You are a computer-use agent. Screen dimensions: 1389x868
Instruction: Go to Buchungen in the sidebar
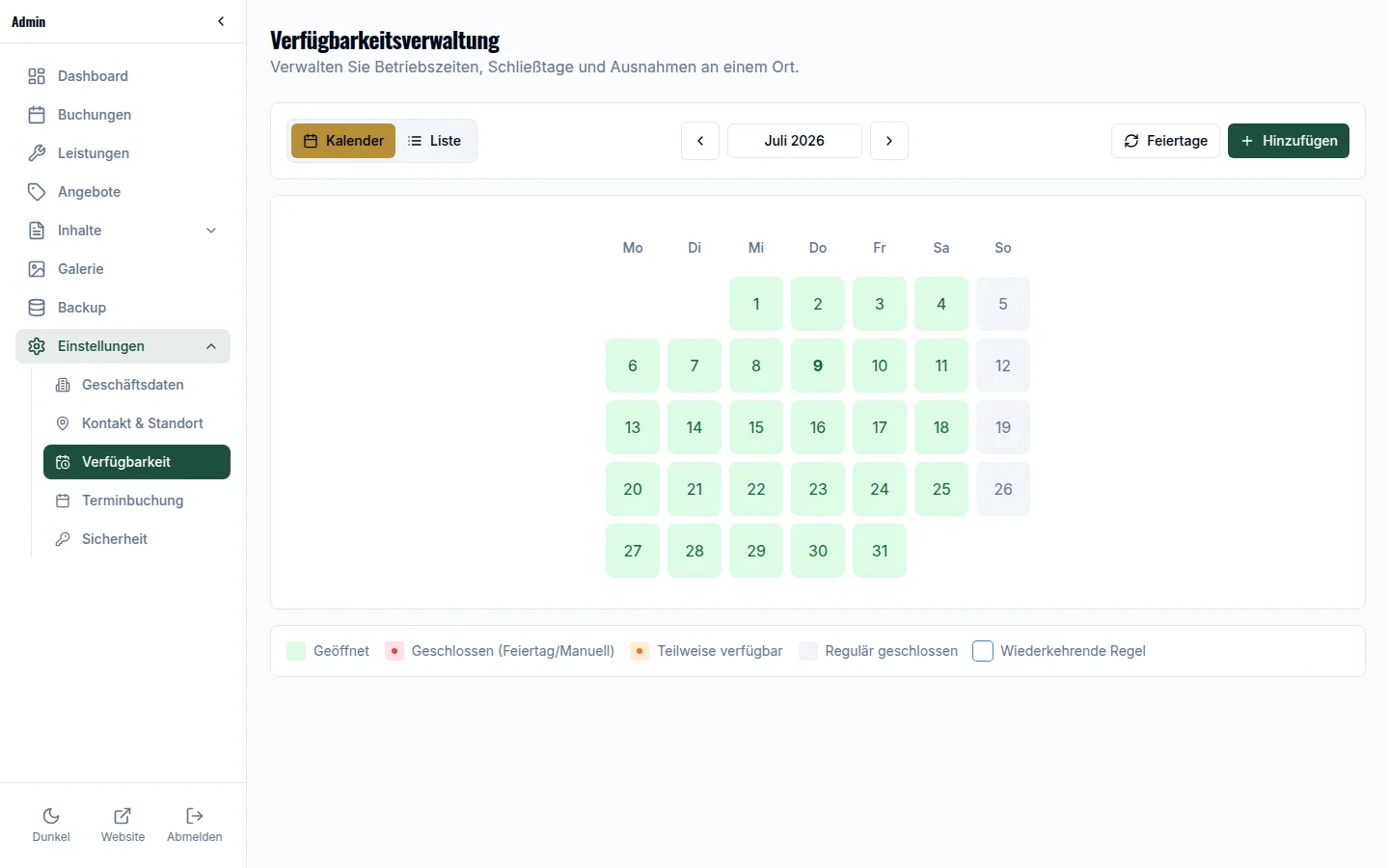(x=123, y=115)
